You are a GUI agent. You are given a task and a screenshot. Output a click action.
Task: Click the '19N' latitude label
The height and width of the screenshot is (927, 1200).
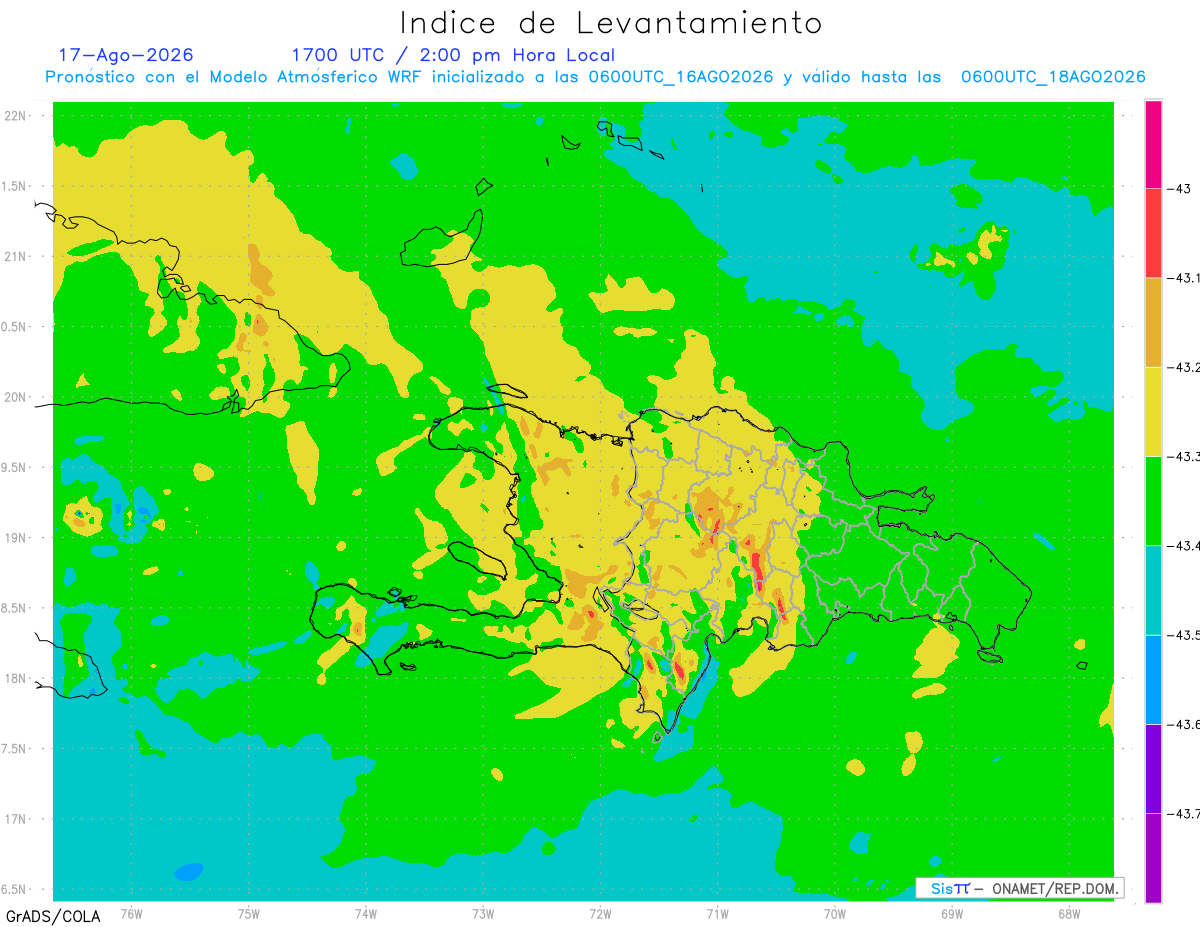pyautogui.click(x=16, y=538)
